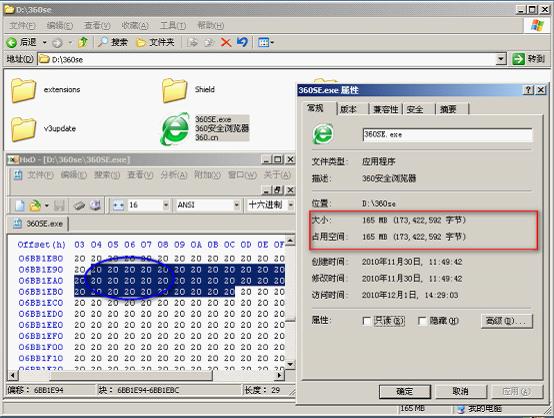
Task: Open the Explorer Search (搜索) button
Action: (x=113, y=42)
